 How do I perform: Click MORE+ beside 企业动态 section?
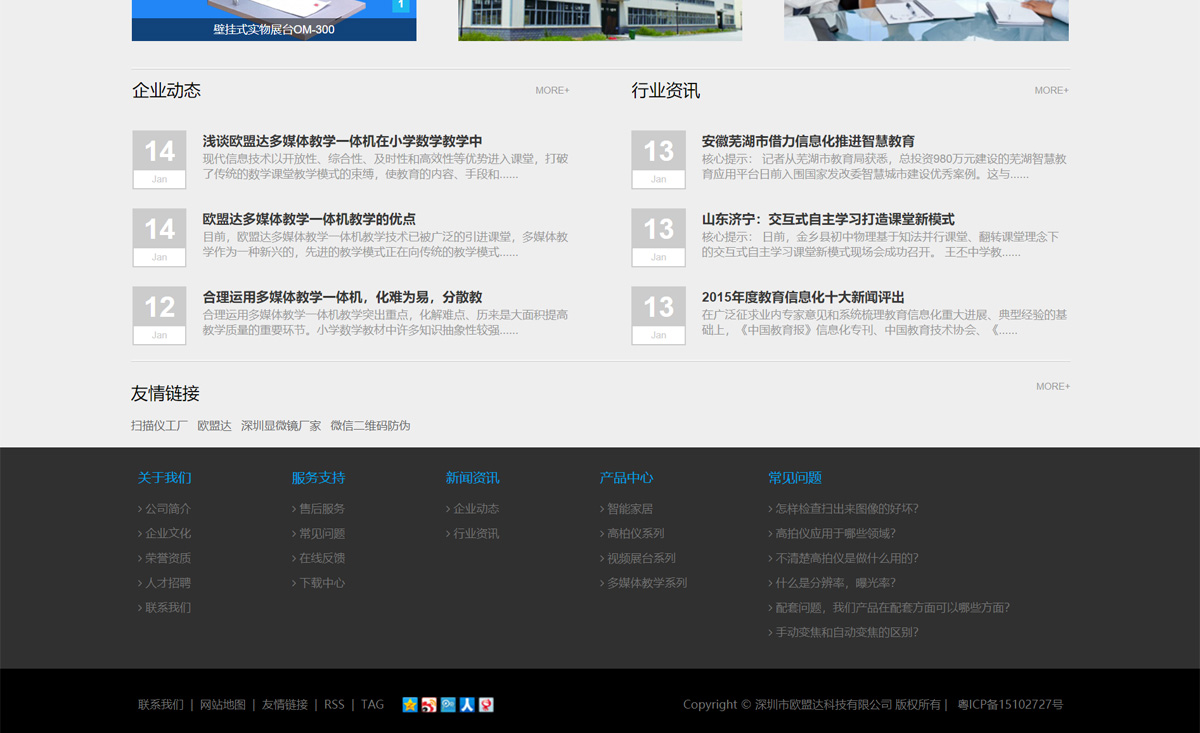553,90
